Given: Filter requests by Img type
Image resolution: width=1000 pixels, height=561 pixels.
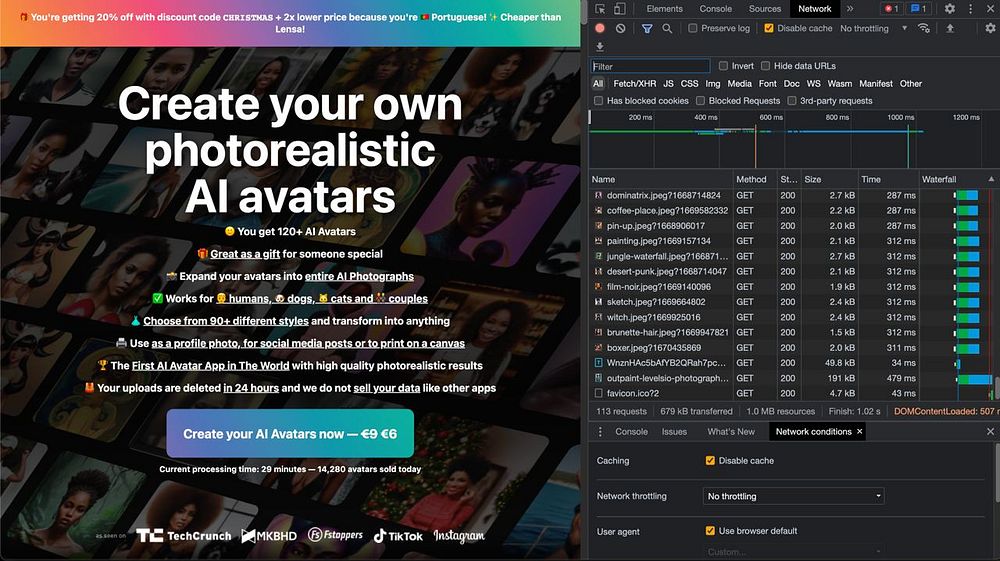Looking at the screenshot, I should coord(713,84).
